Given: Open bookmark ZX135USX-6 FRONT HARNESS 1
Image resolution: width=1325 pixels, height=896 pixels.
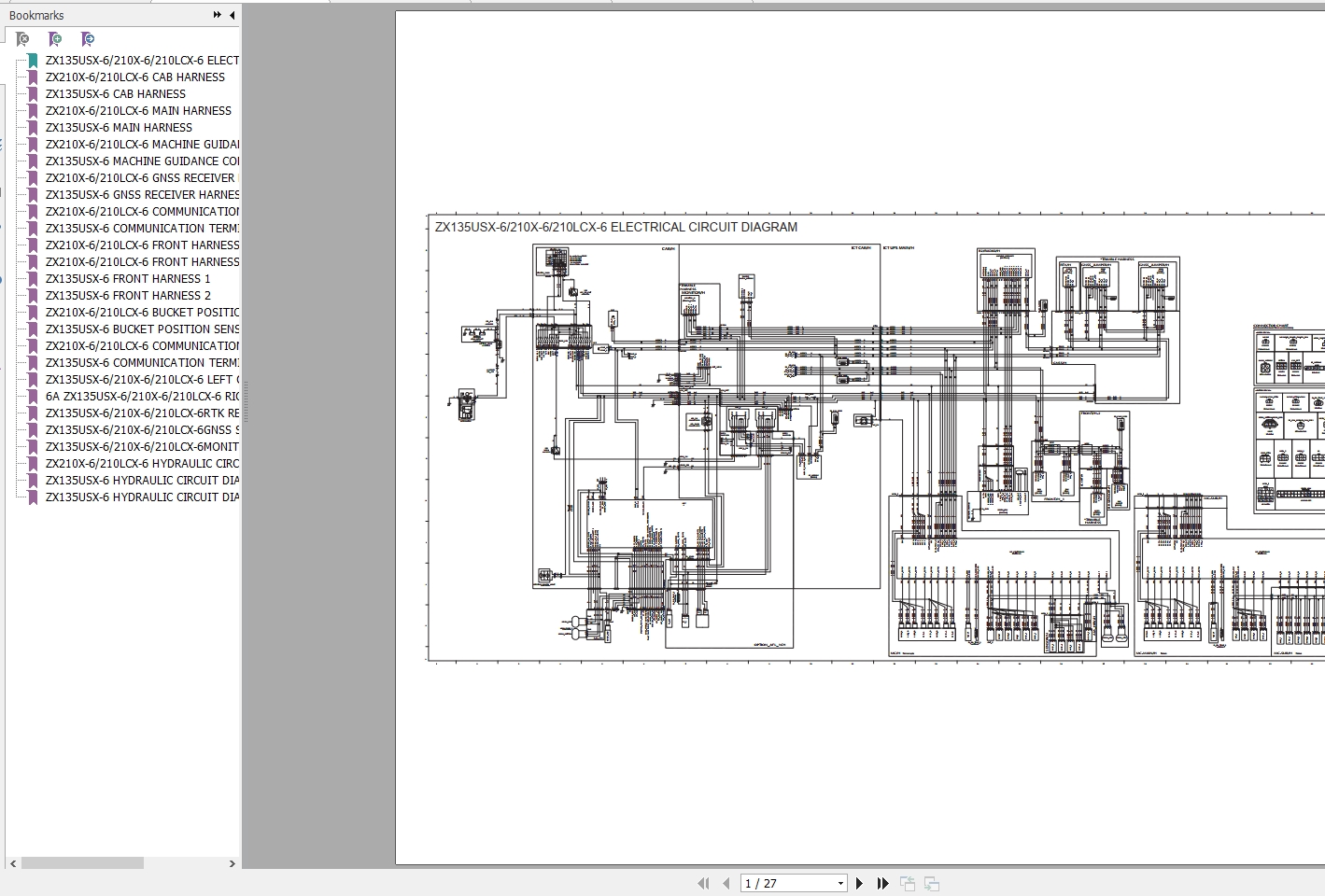Looking at the screenshot, I should coord(128,279).
